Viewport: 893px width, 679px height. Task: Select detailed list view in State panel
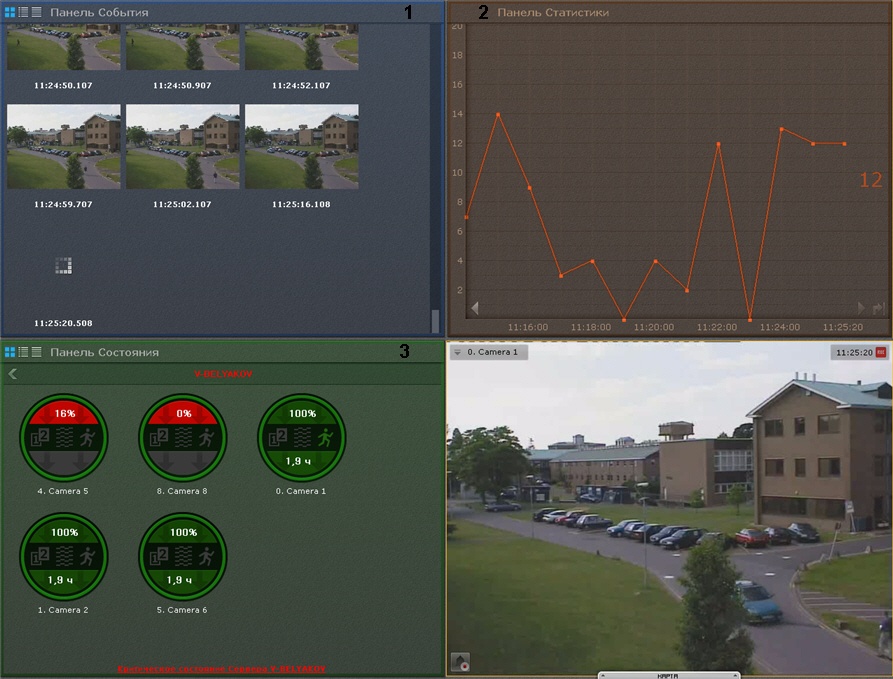point(23,352)
